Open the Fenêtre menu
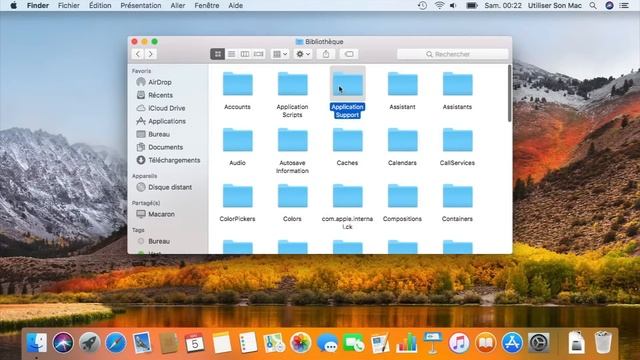The height and width of the screenshot is (360, 640). click(x=207, y=5)
